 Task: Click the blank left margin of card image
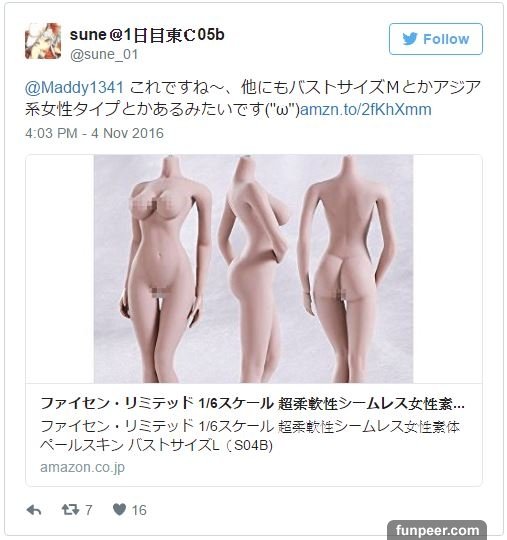pos(60,269)
